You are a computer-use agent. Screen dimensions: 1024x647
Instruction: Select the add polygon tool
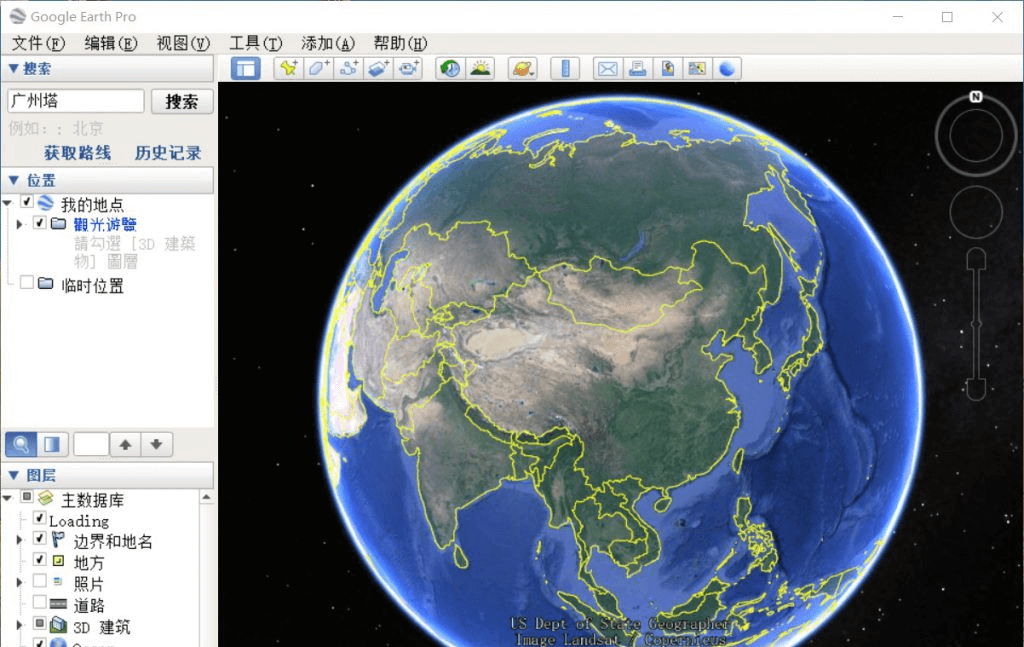[319, 68]
